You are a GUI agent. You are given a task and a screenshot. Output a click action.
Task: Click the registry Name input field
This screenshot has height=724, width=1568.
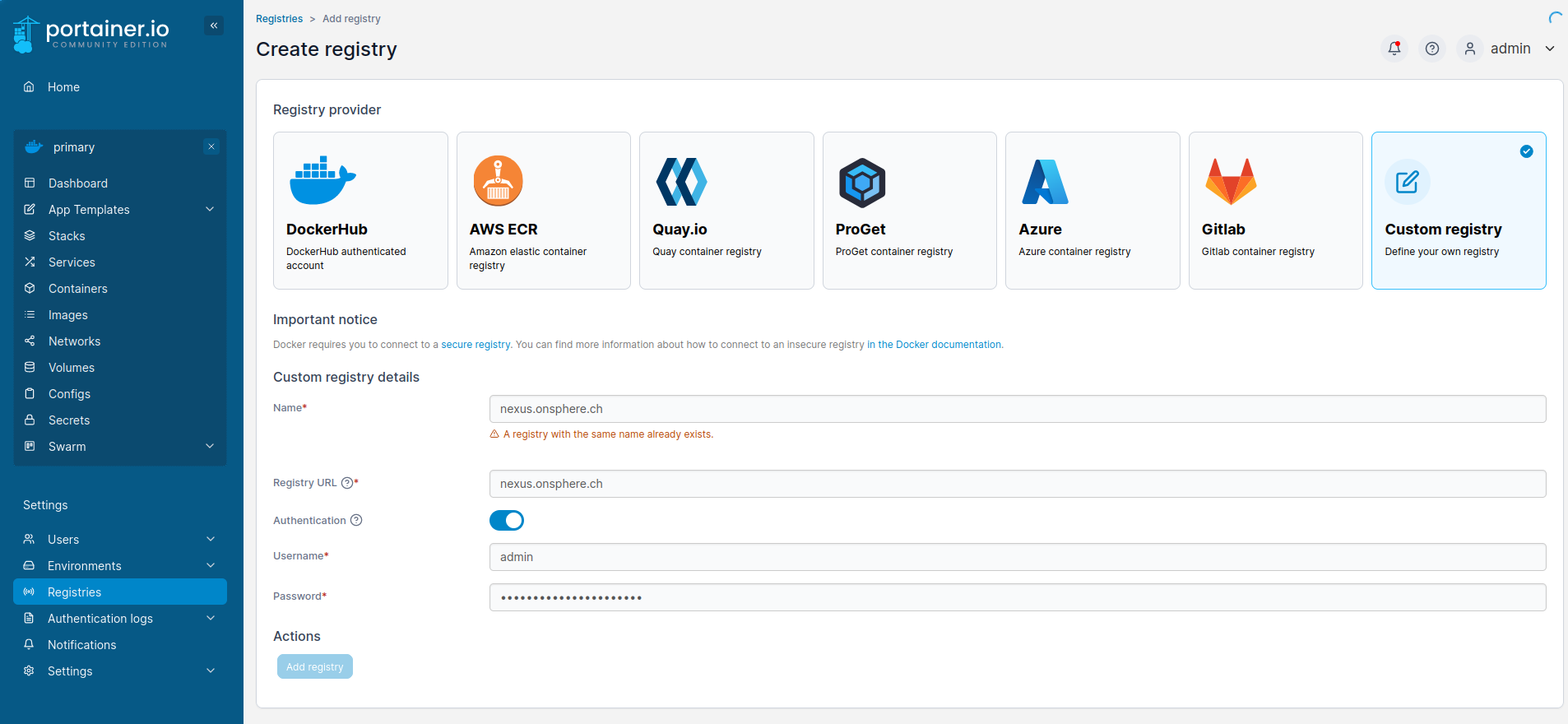[1018, 409]
